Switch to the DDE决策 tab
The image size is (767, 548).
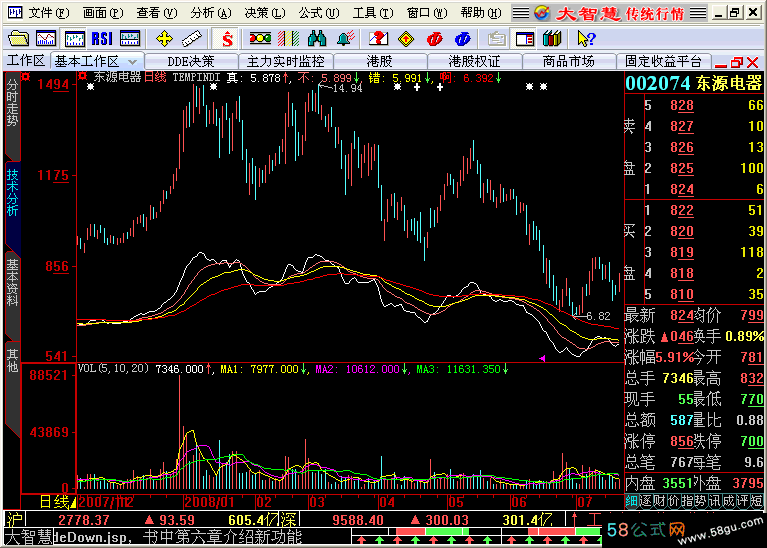191,62
